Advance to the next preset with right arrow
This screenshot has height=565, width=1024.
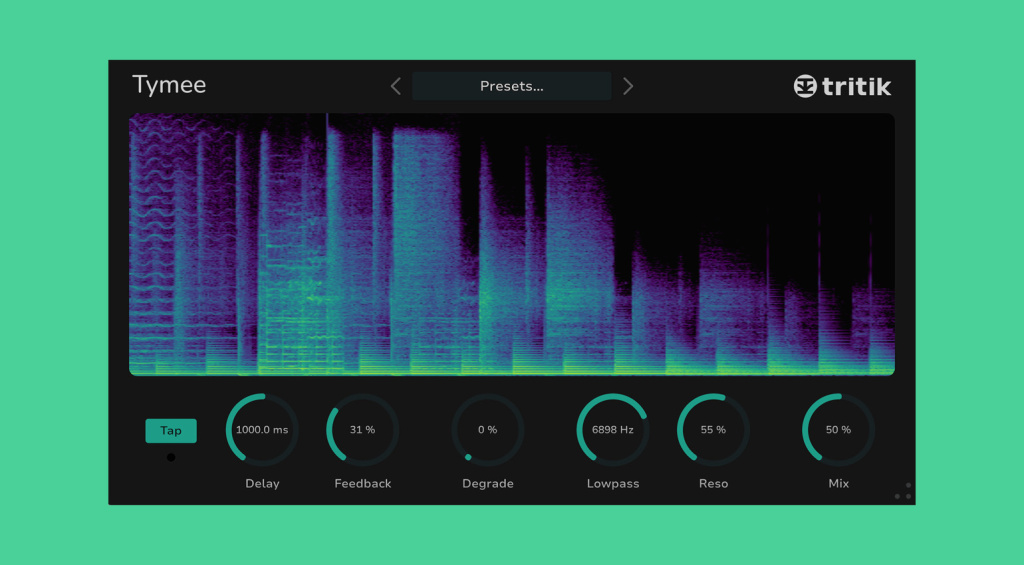(x=628, y=86)
